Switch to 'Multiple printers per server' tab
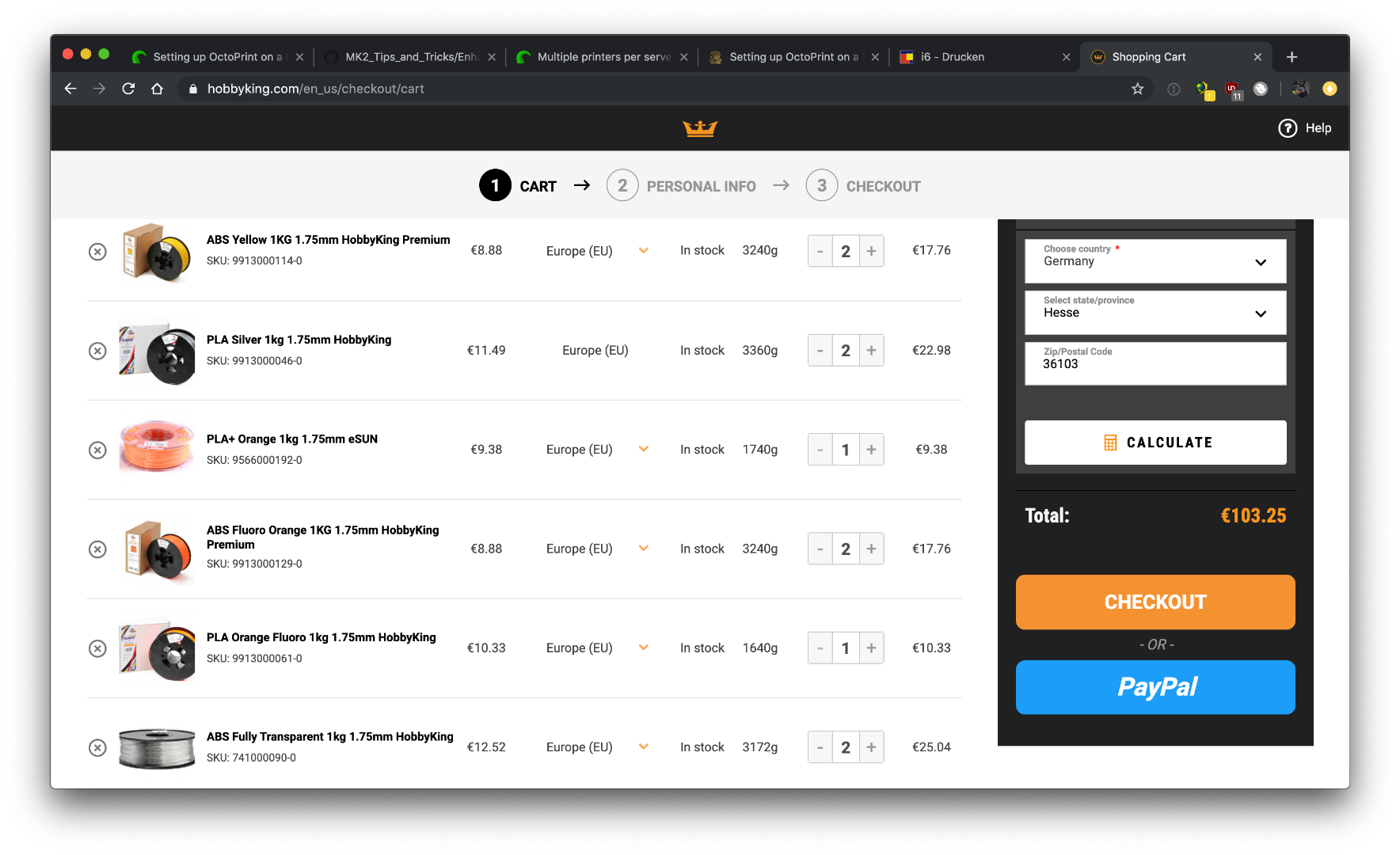This screenshot has height=855, width=1400. pos(601,57)
